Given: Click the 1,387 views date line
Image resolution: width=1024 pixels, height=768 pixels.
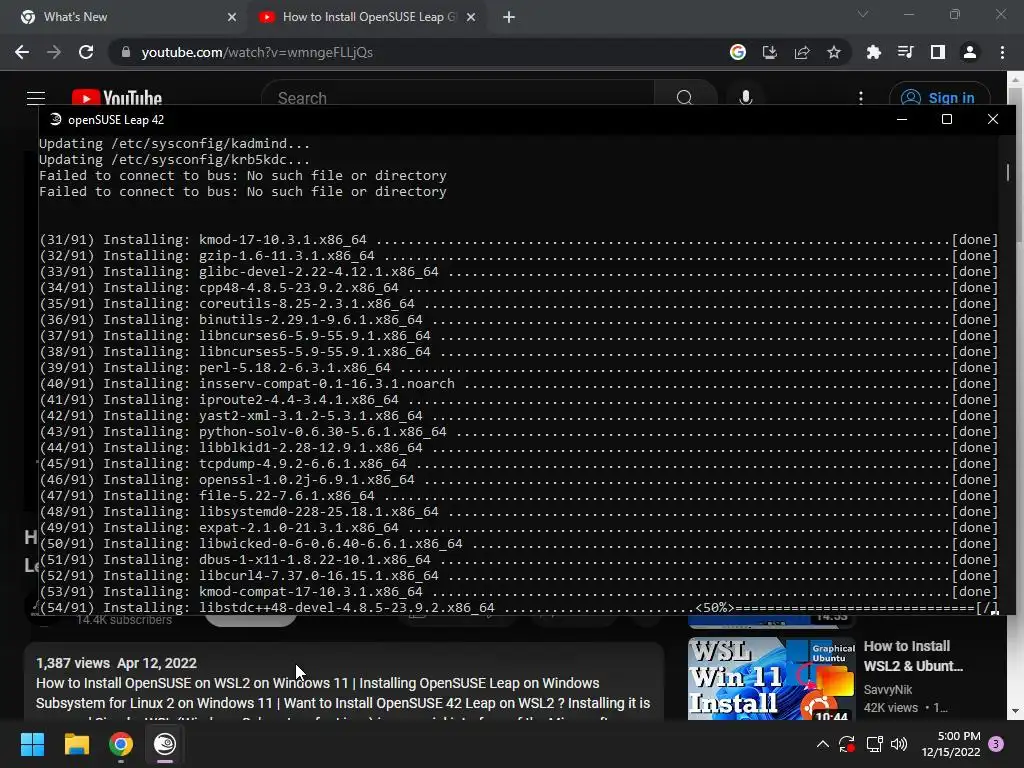Looking at the screenshot, I should [x=116, y=663].
